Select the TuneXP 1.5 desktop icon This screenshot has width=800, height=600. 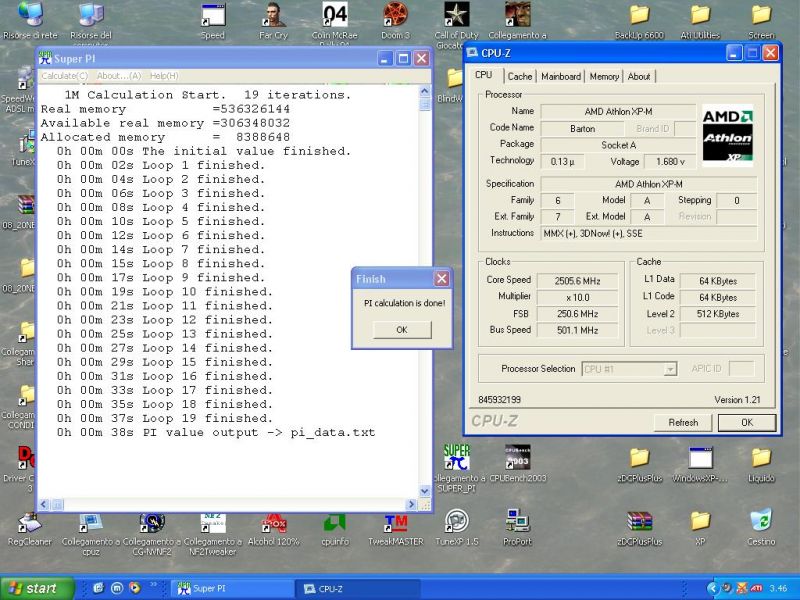[457, 529]
